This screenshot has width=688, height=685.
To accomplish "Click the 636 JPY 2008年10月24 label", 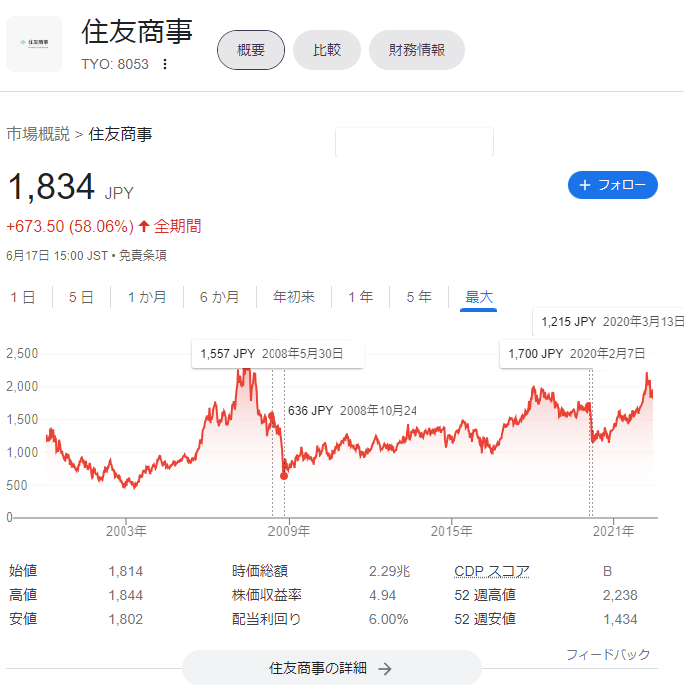I will (352, 411).
